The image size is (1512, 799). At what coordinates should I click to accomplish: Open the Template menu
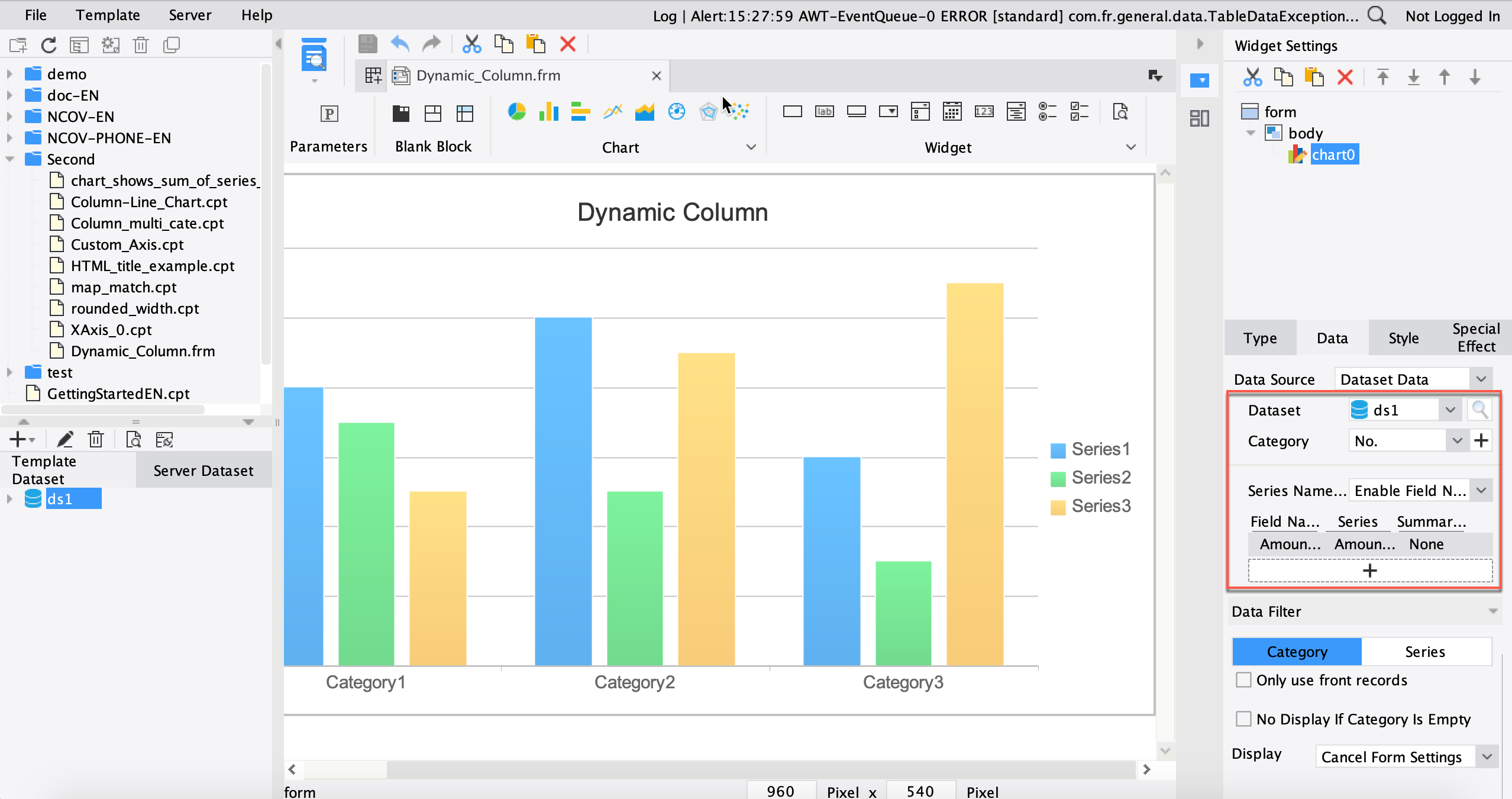pyautogui.click(x=107, y=15)
